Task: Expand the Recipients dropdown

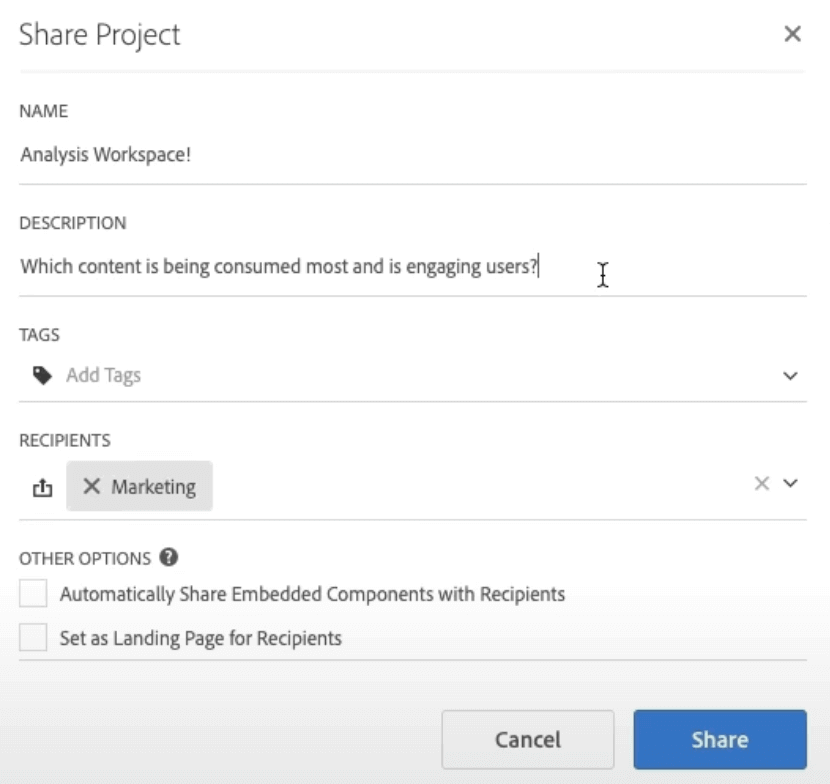Action: 789,482
